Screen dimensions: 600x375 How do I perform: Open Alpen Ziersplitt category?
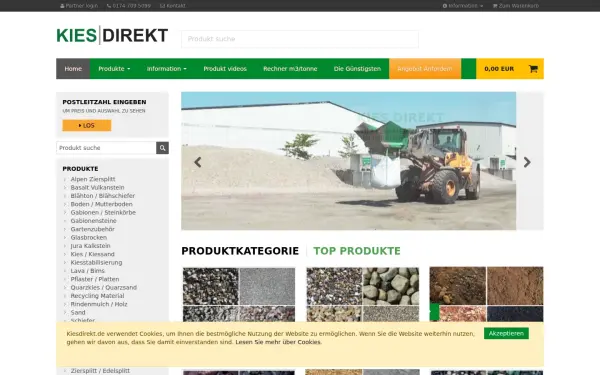93,179
